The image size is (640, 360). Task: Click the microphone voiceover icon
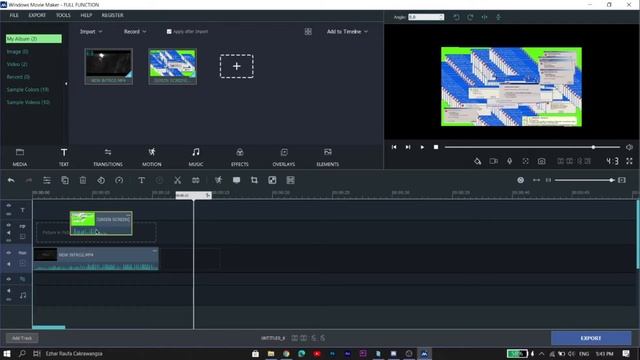pos(509,161)
